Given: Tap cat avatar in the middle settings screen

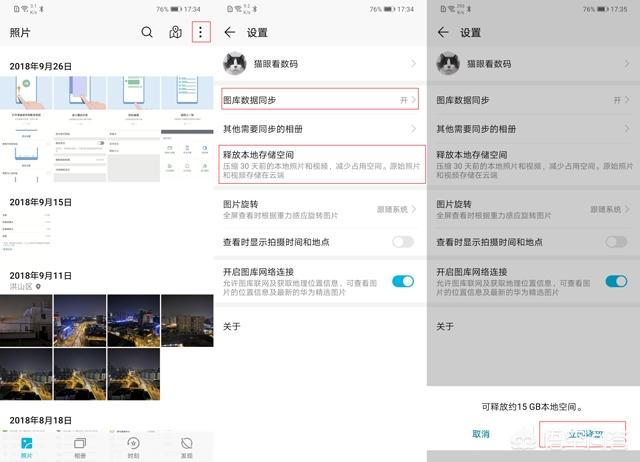Looking at the screenshot, I should pyautogui.click(x=236, y=64).
